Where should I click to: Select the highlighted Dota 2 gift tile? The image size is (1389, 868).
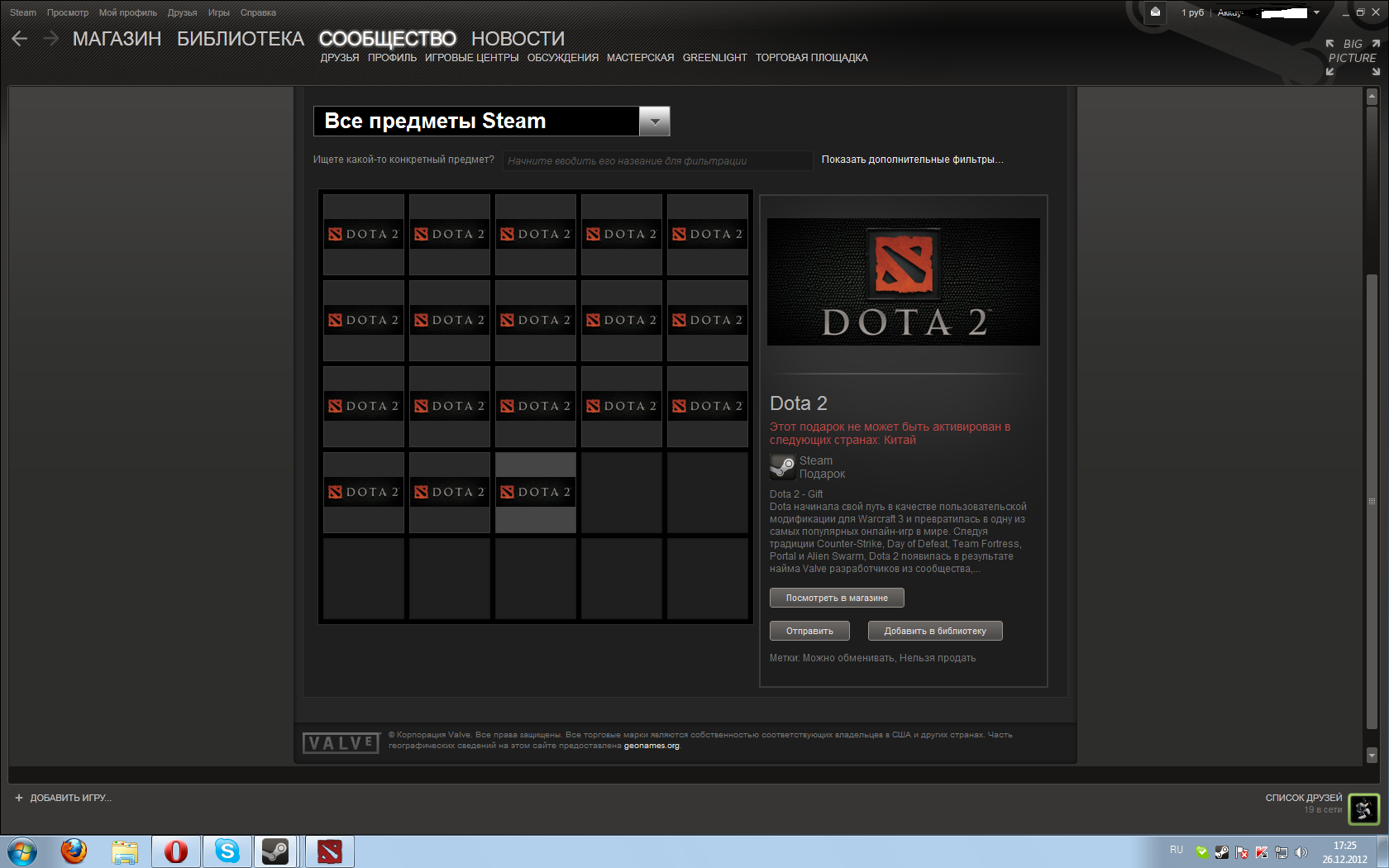tap(536, 492)
